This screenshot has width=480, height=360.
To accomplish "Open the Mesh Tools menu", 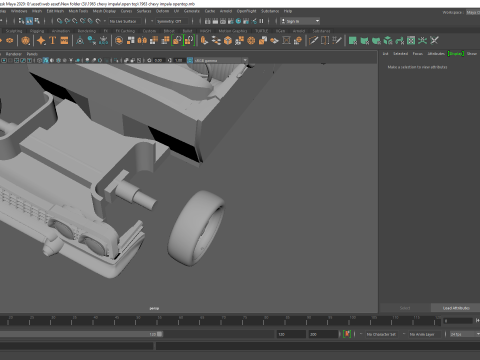I will (78, 11).
